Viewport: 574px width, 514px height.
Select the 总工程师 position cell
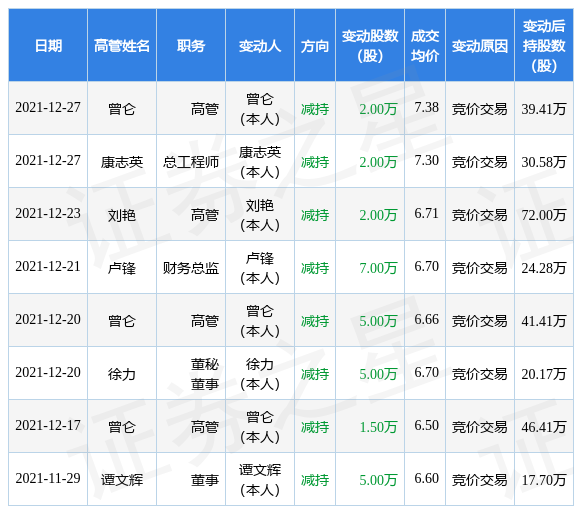pyautogui.click(x=191, y=162)
